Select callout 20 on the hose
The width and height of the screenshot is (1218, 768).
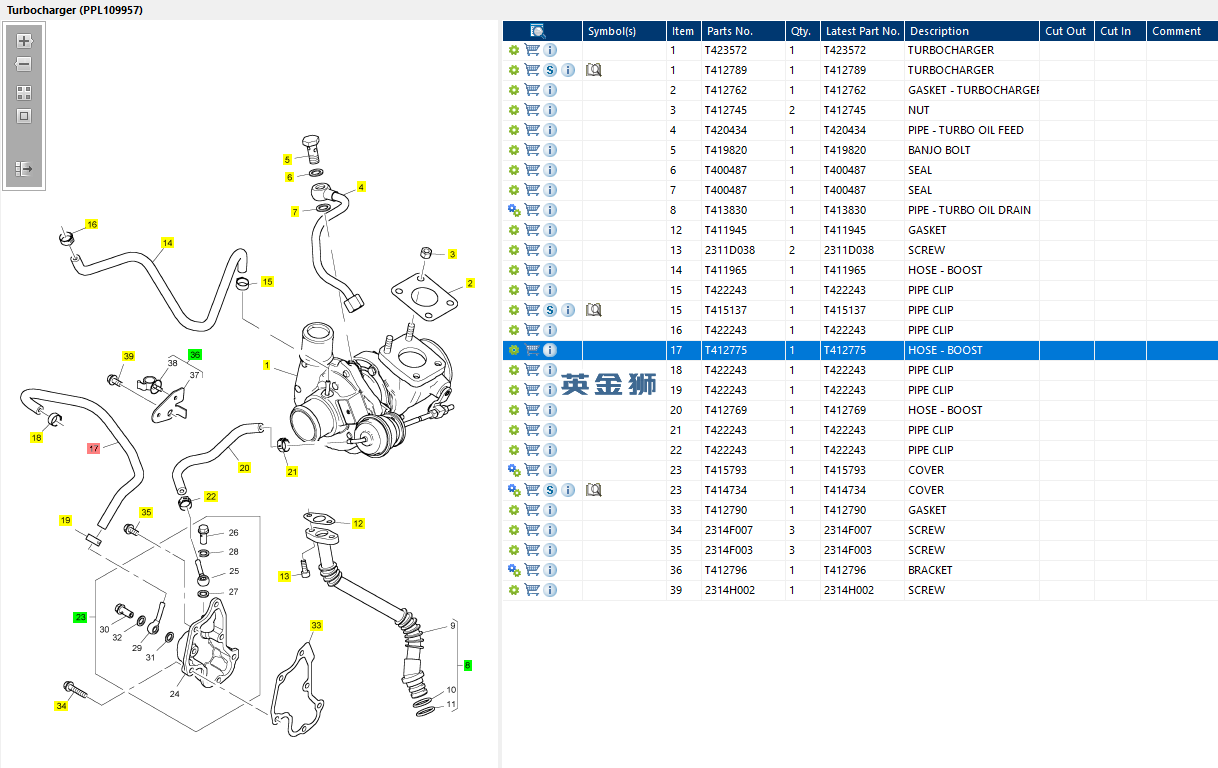click(x=244, y=467)
